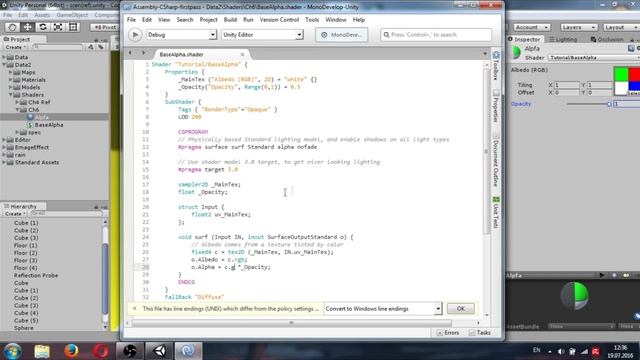This screenshot has width=640, height=360.
Task: Switch to OBS in taskbar
Action: [x=130, y=351]
